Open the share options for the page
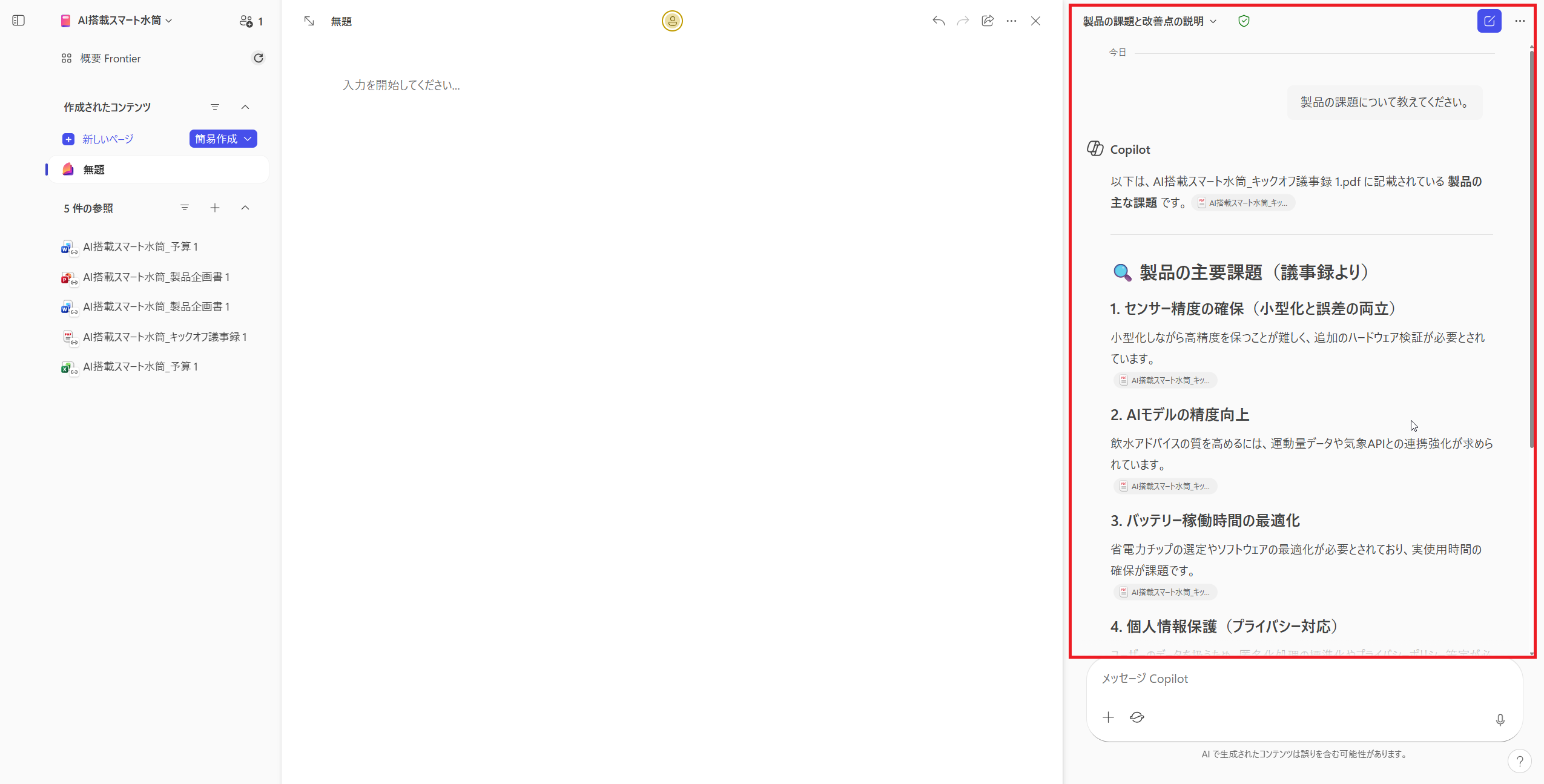 (x=987, y=21)
